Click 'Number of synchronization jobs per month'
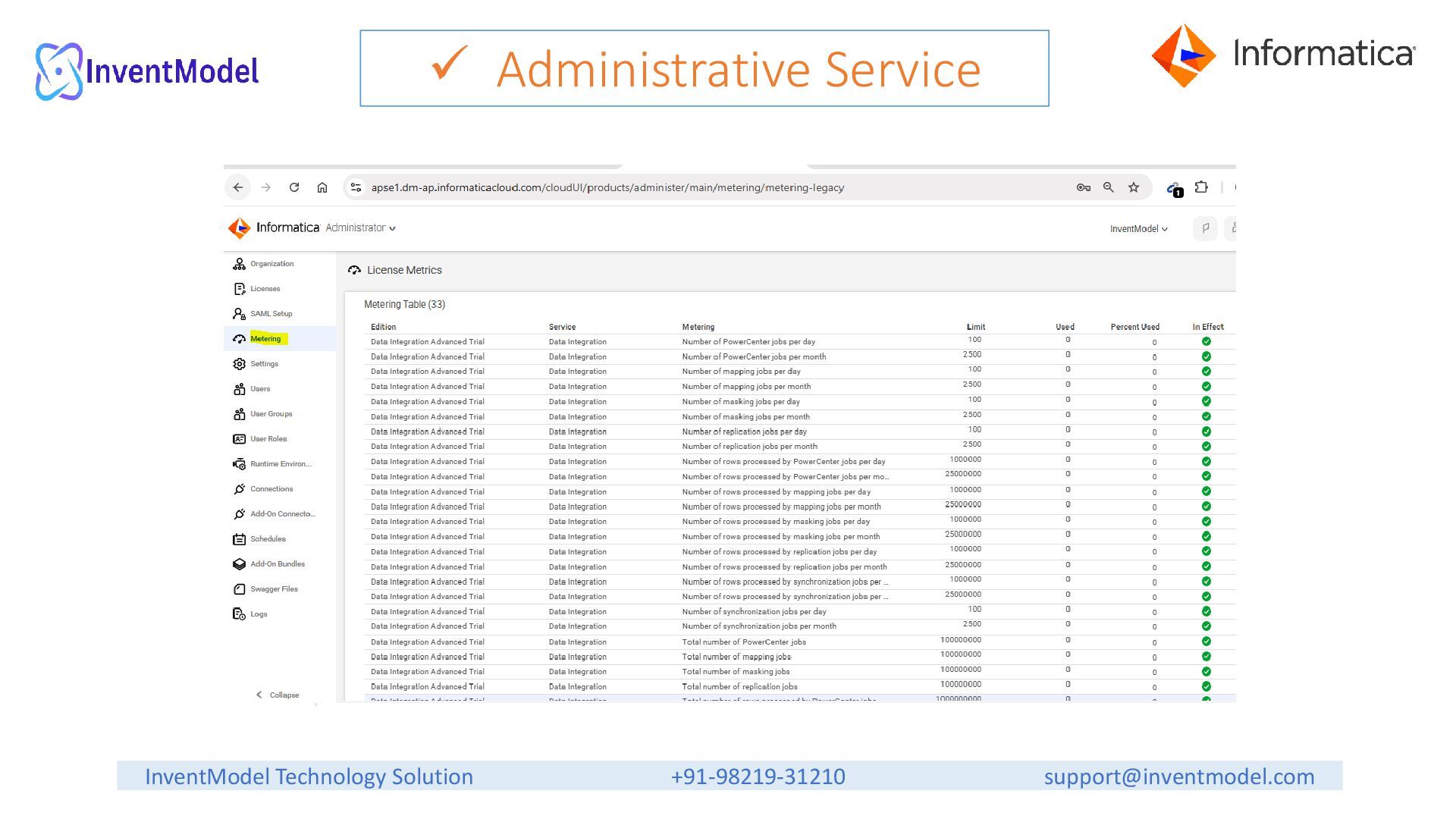Screen dimensions: 1456x819 click(x=759, y=626)
